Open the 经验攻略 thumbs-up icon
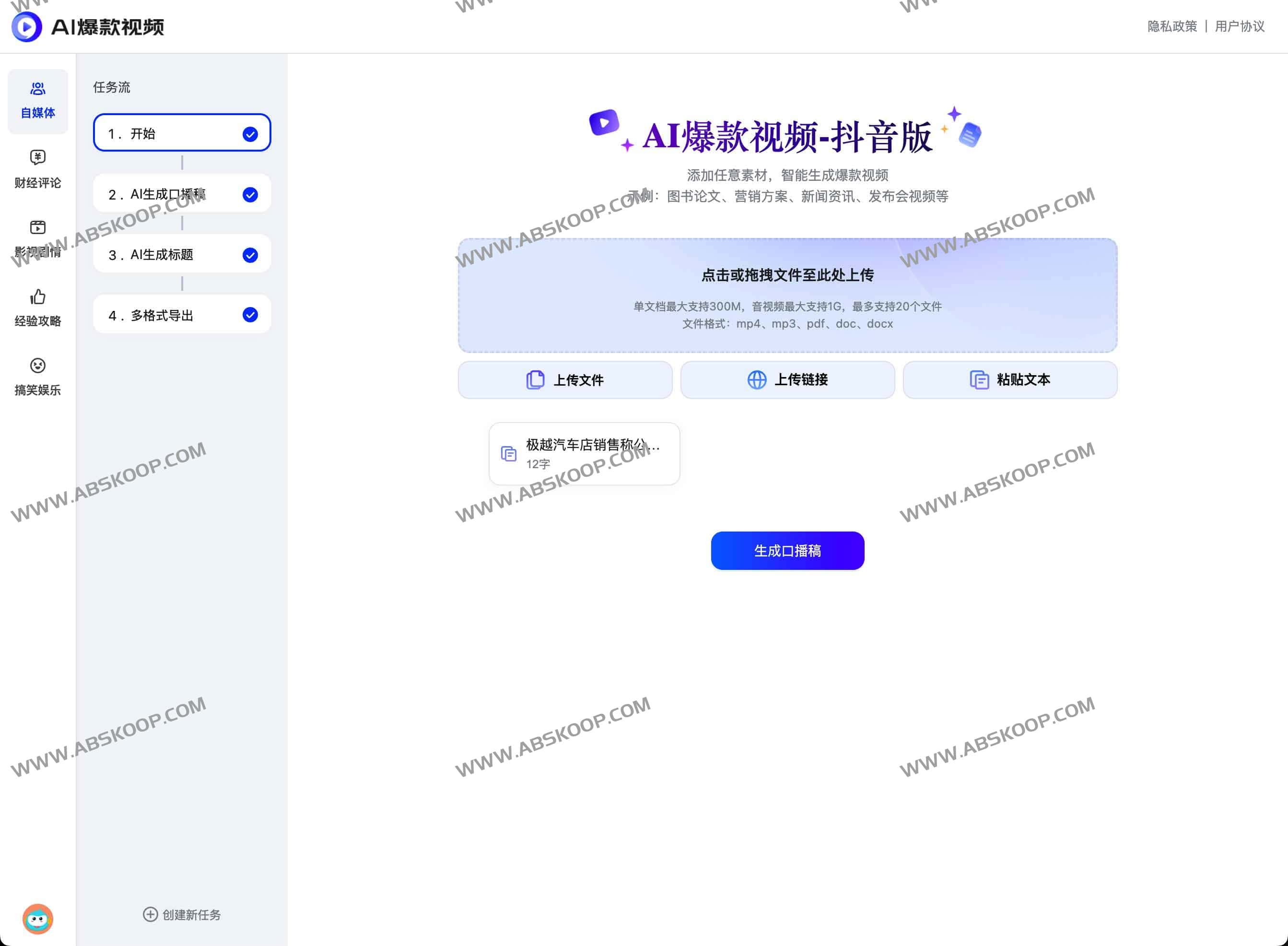The image size is (1288, 946). pos(37,297)
